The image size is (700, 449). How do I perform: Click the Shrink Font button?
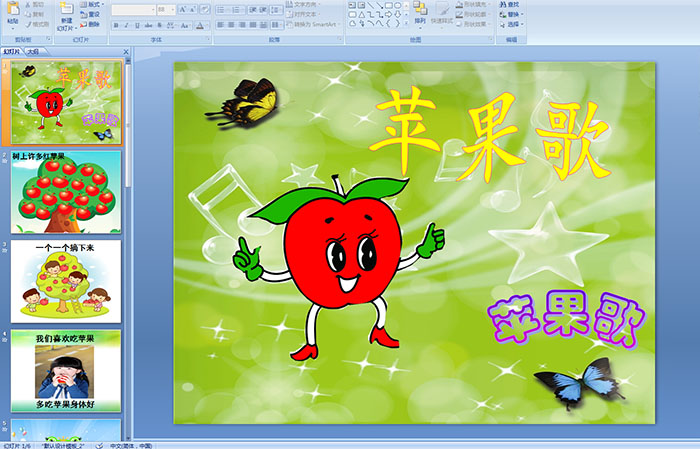tap(193, 10)
